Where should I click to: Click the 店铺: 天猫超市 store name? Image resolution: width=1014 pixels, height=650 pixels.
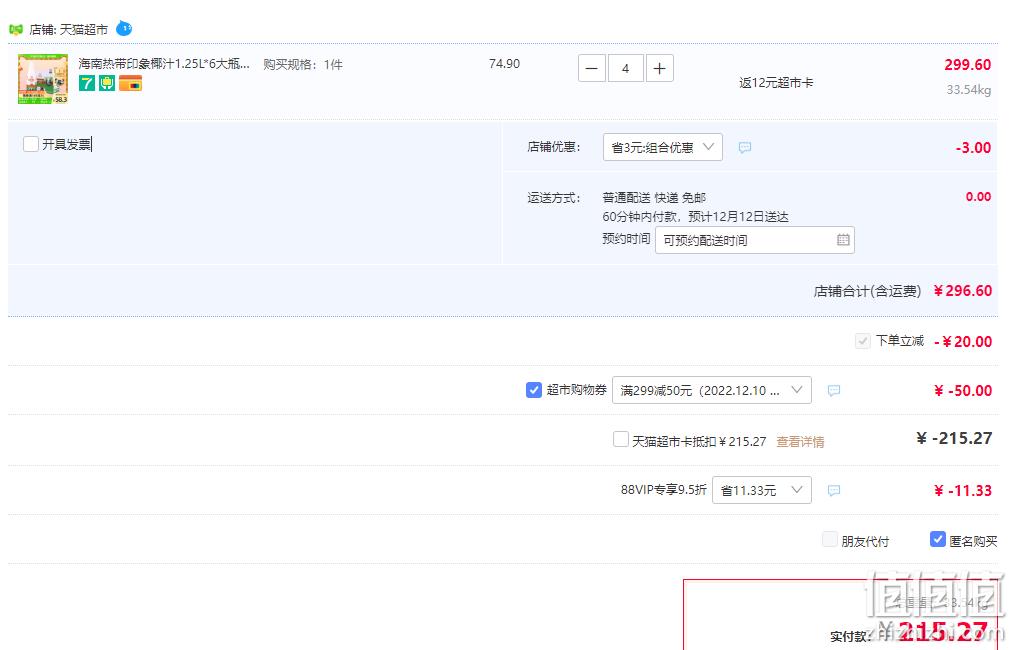69,30
